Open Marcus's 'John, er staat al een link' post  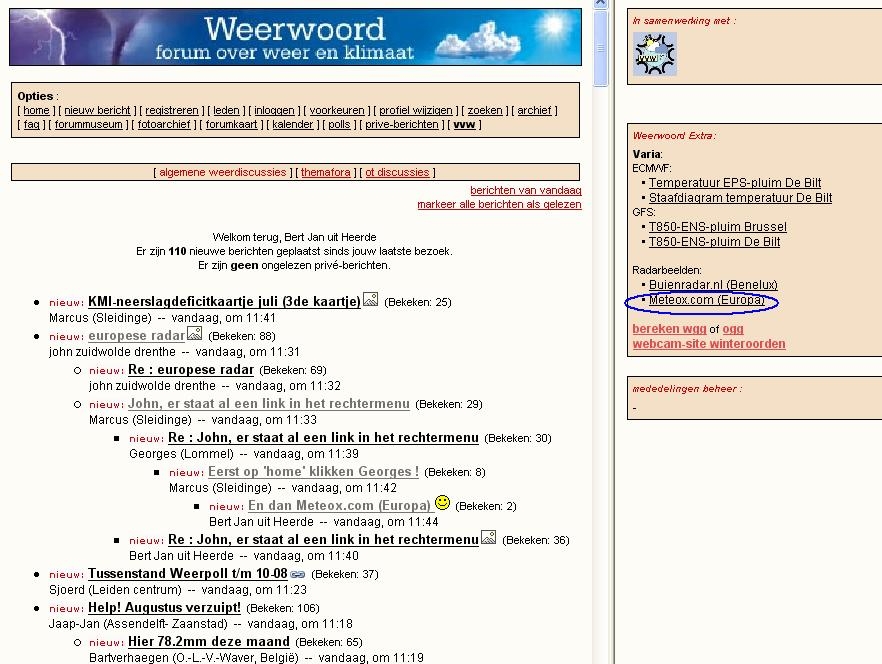click(269, 403)
